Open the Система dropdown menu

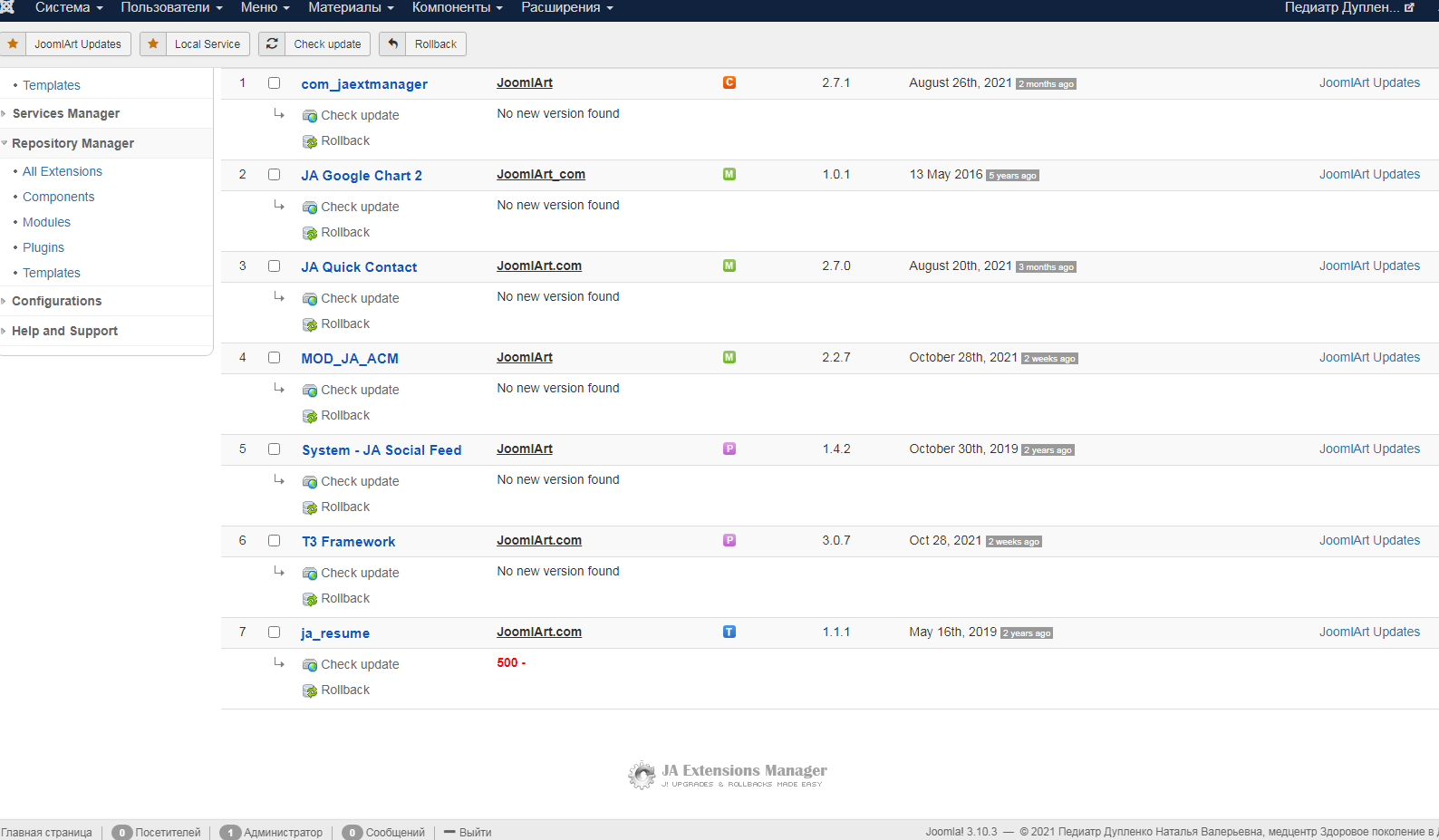point(69,8)
